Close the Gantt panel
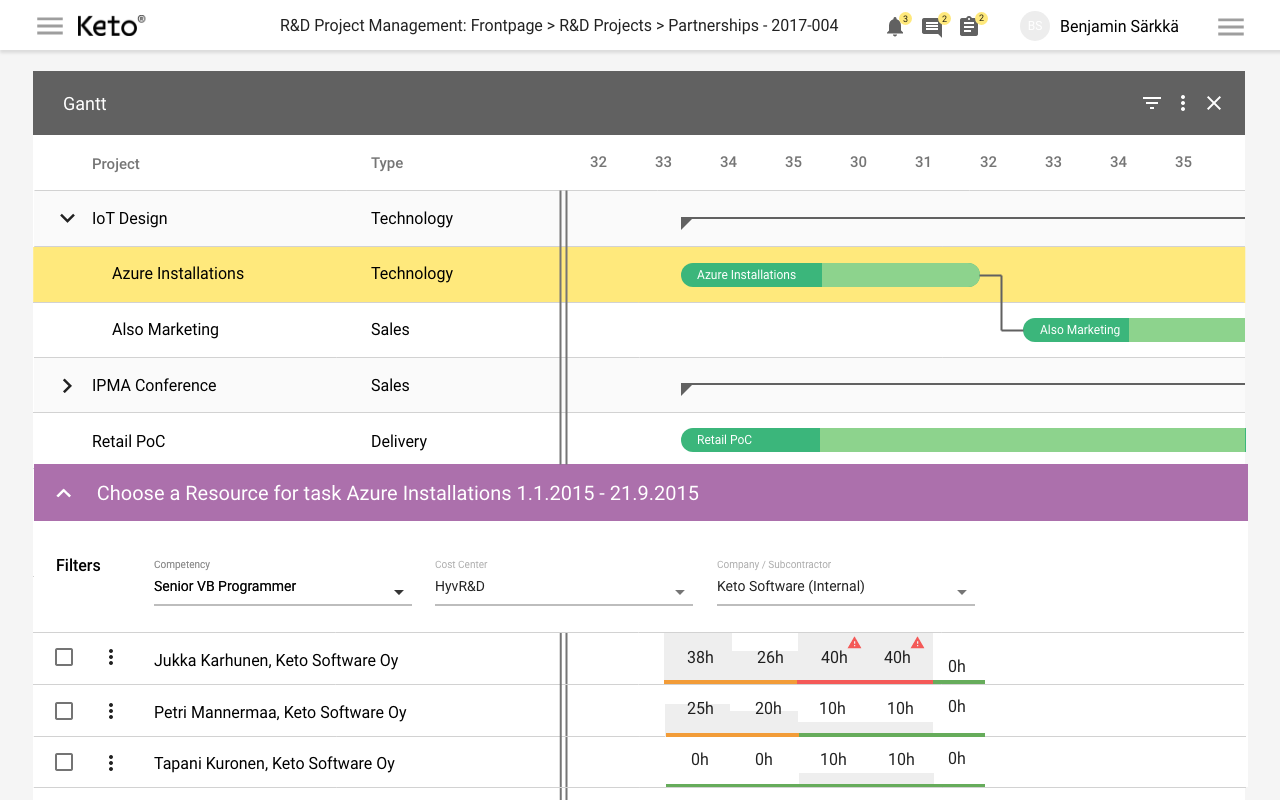This screenshot has width=1280, height=800. pos(1214,103)
